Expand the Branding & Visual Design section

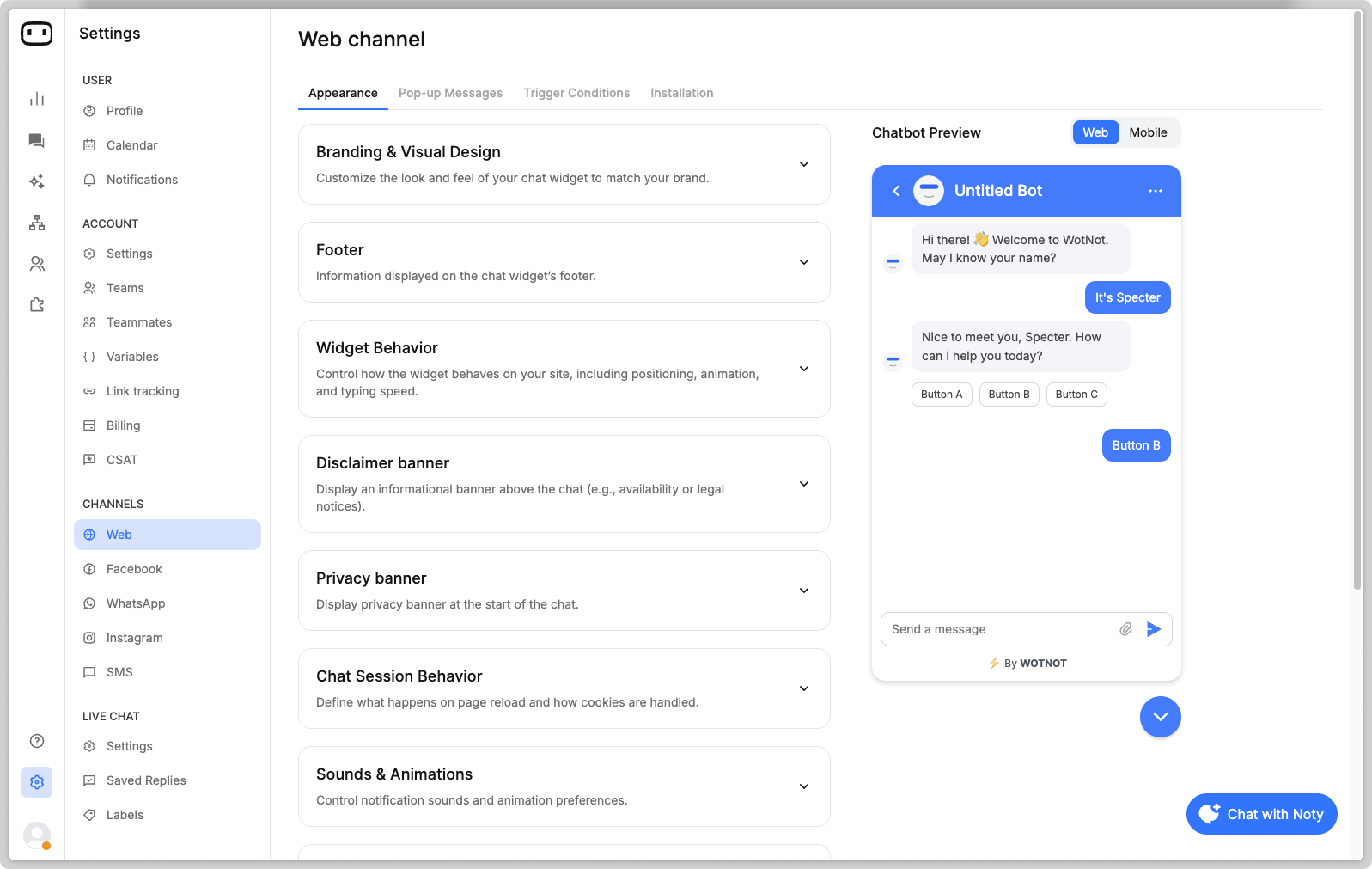[x=804, y=164]
